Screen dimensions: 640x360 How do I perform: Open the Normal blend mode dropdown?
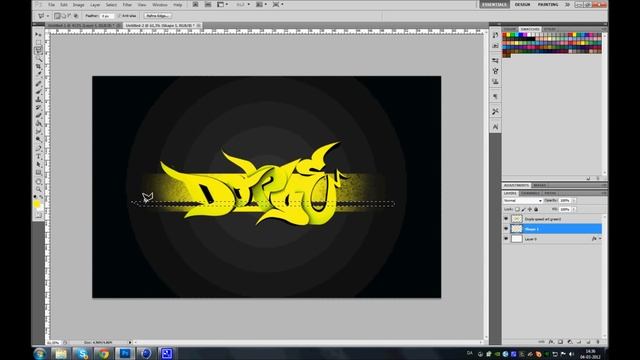[523, 200]
